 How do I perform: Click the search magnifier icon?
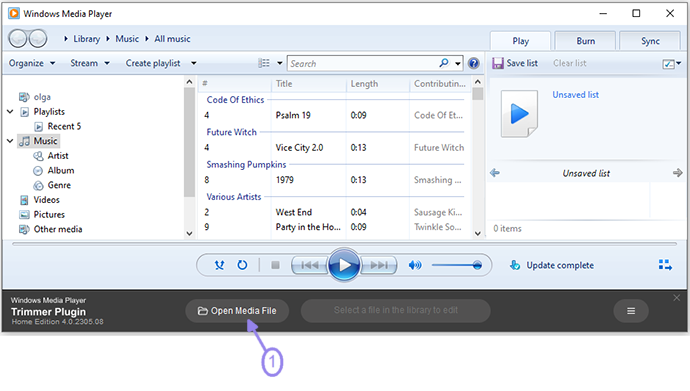click(444, 63)
